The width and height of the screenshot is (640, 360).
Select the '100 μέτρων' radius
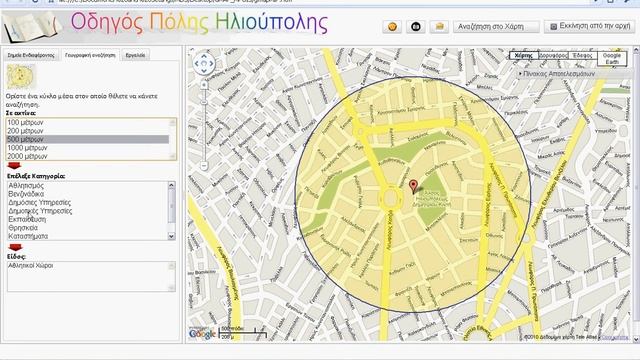88,122
